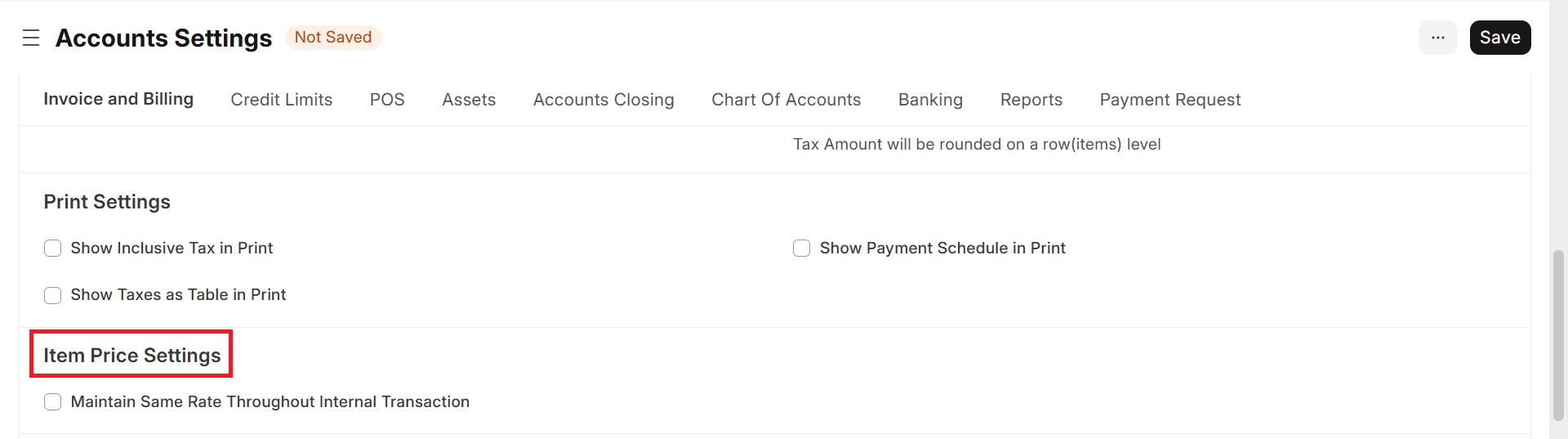Viewport: 1568px width, 439px height.
Task: Switch to the Banking tab
Action: point(930,100)
